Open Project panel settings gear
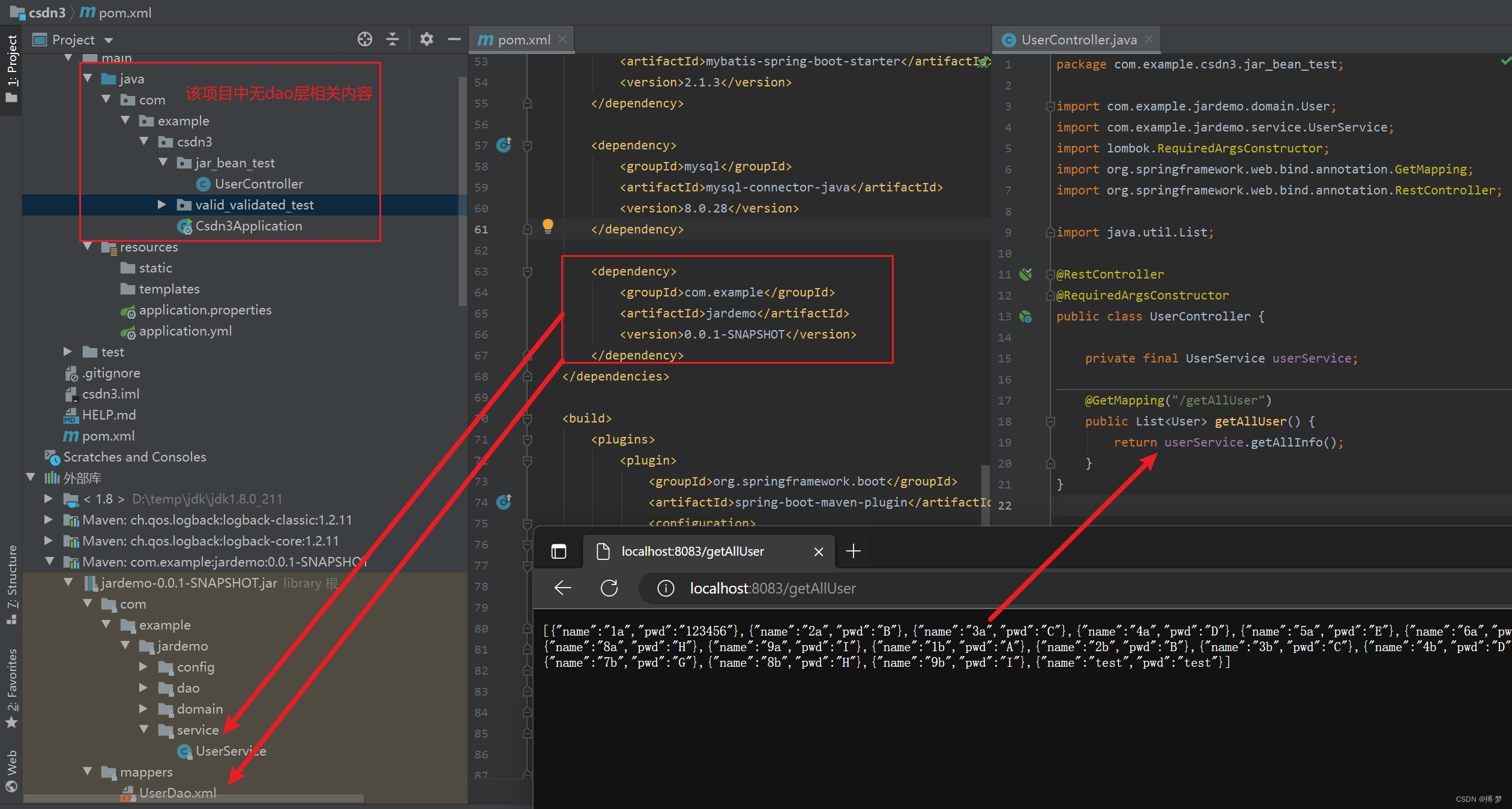Viewport: 1512px width, 809px height. 426,40
